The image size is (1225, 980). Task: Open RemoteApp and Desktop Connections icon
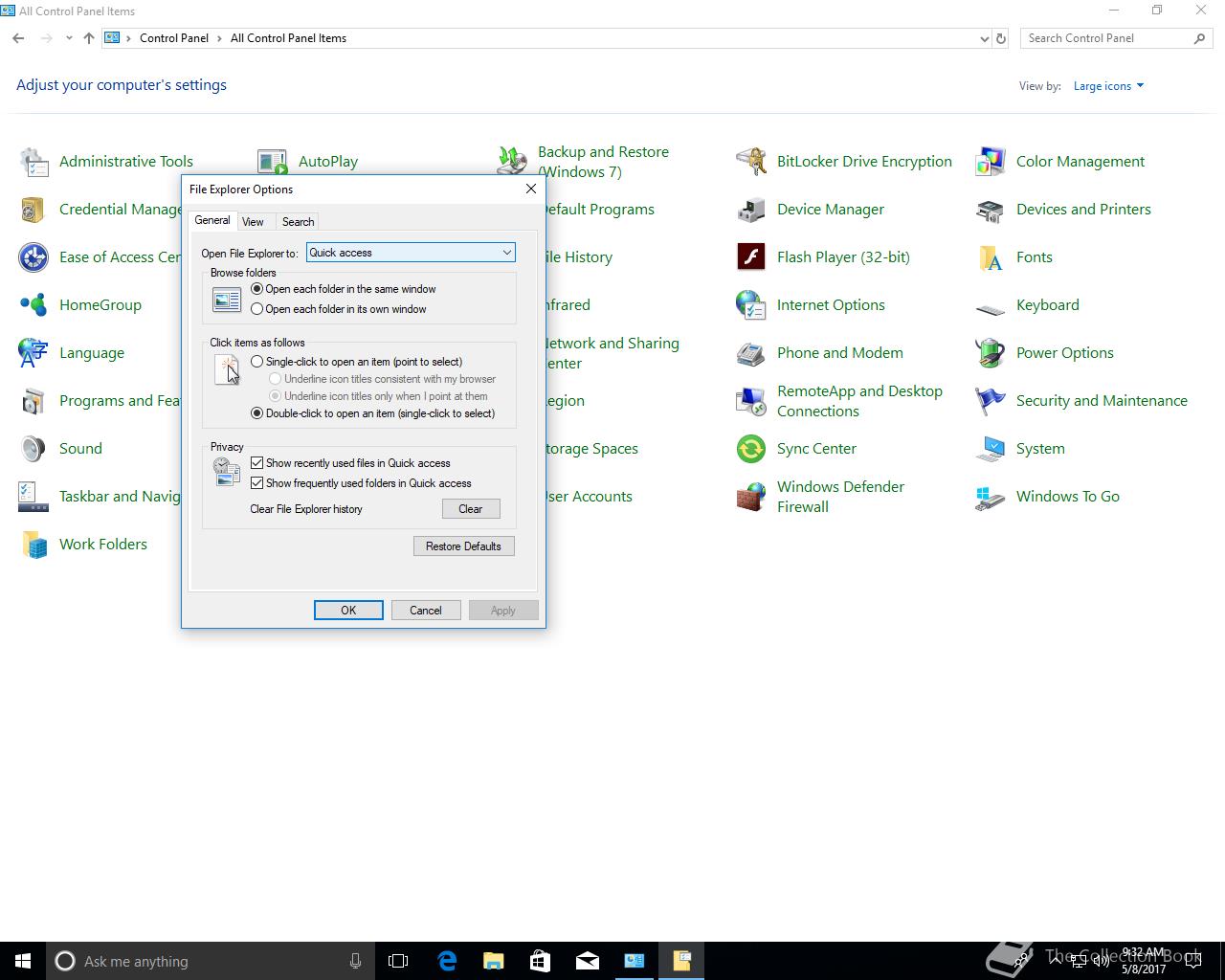751,401
